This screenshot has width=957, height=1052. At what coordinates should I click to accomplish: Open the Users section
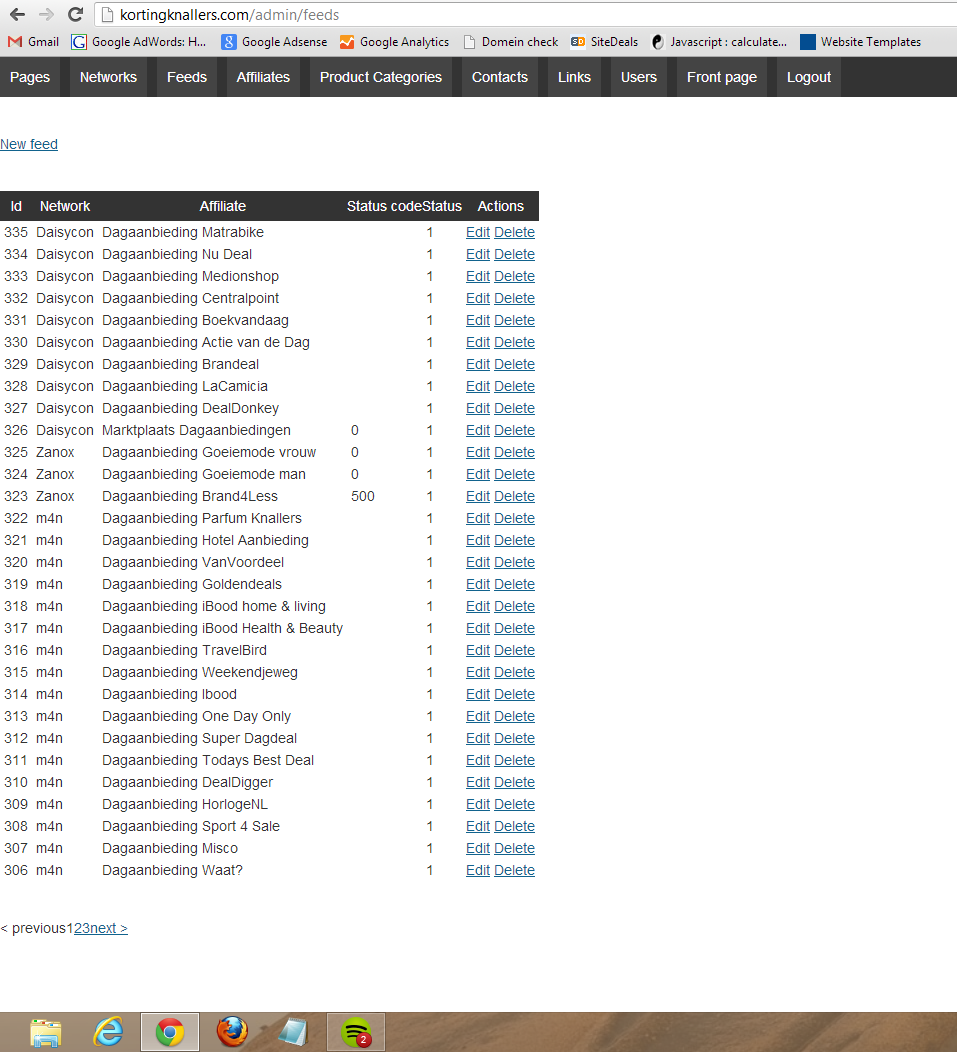pos(639,77)
